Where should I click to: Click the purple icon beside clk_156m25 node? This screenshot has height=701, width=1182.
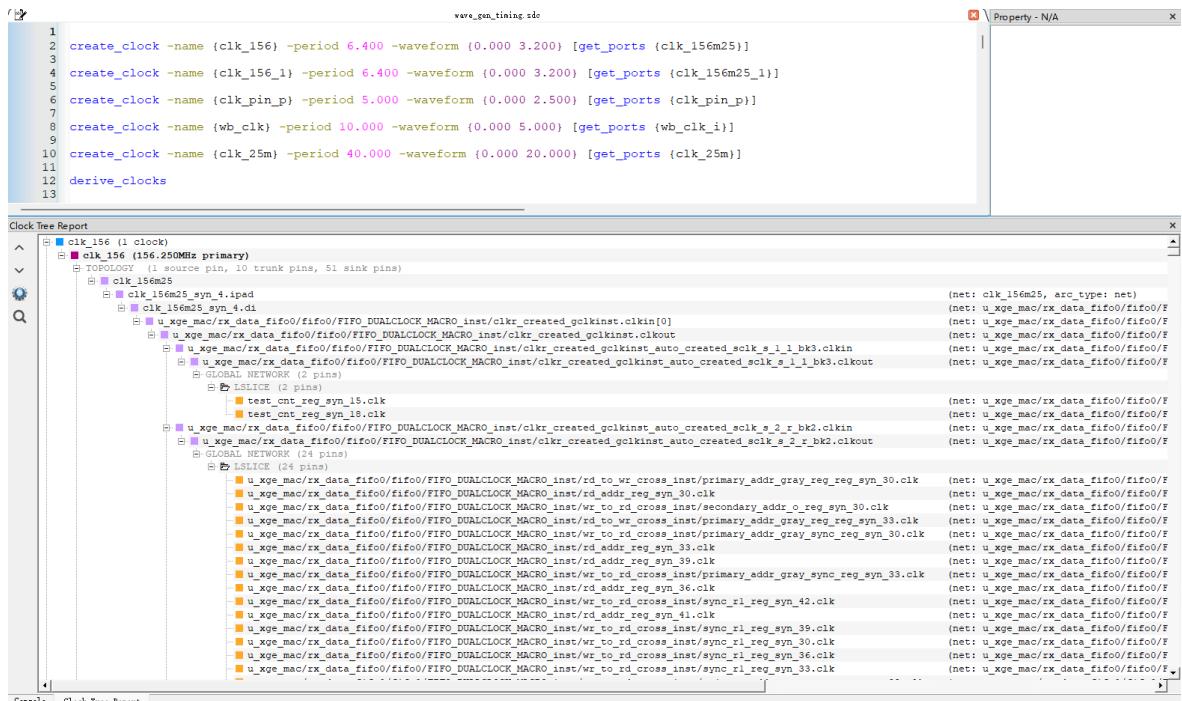click(105, 281)
